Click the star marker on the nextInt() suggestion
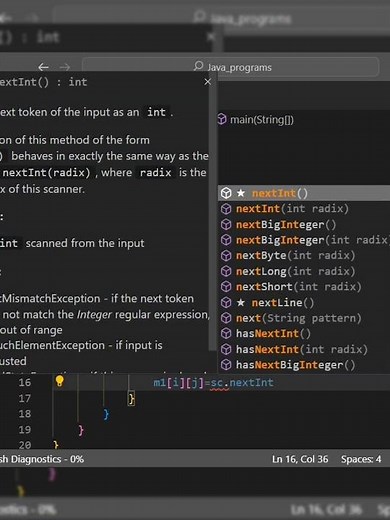Screen dimensions: 390x520 pyautogui.click(x=241, y=193)
